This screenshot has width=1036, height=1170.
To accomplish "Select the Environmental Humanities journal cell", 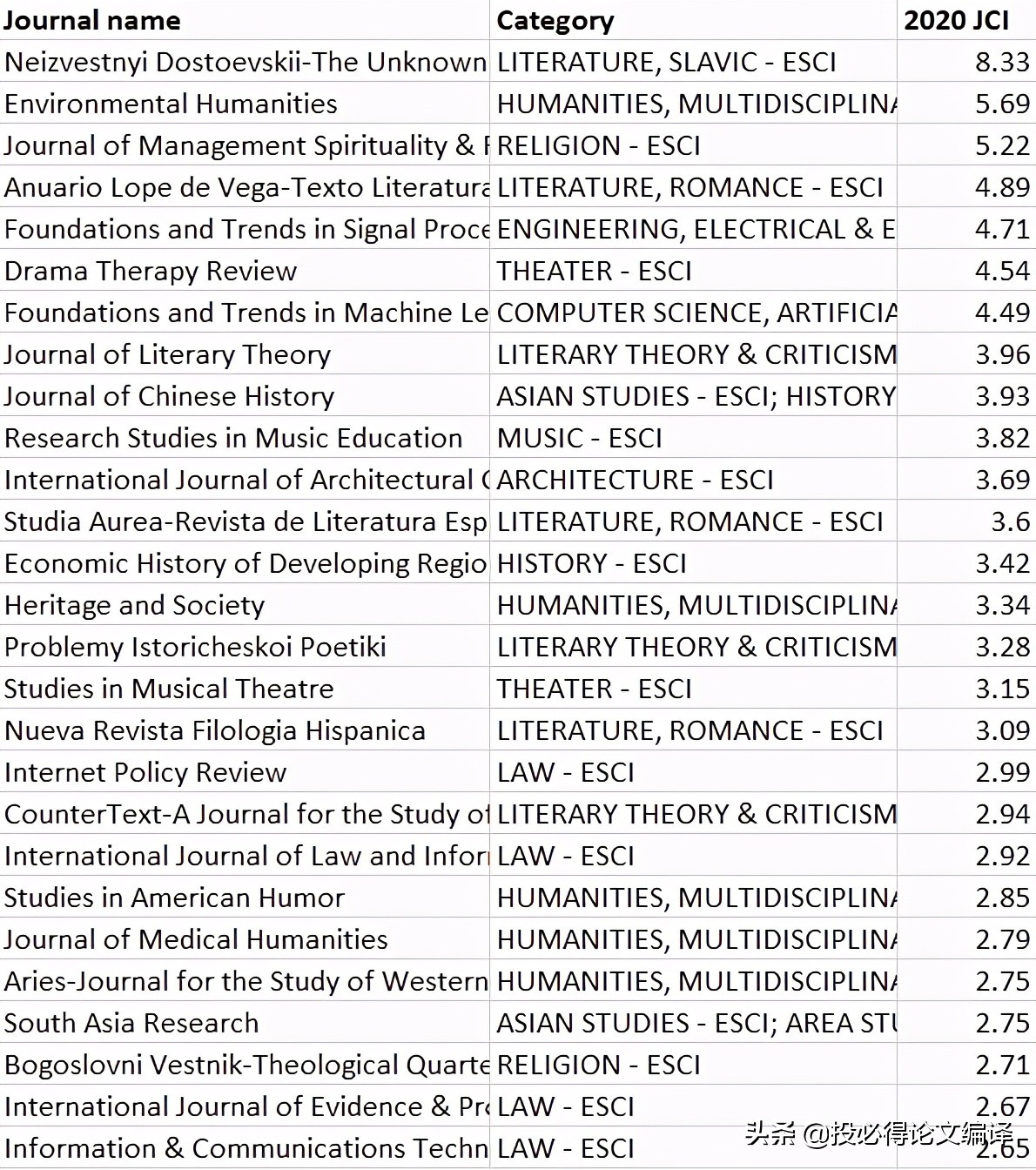I will point(172,104).
